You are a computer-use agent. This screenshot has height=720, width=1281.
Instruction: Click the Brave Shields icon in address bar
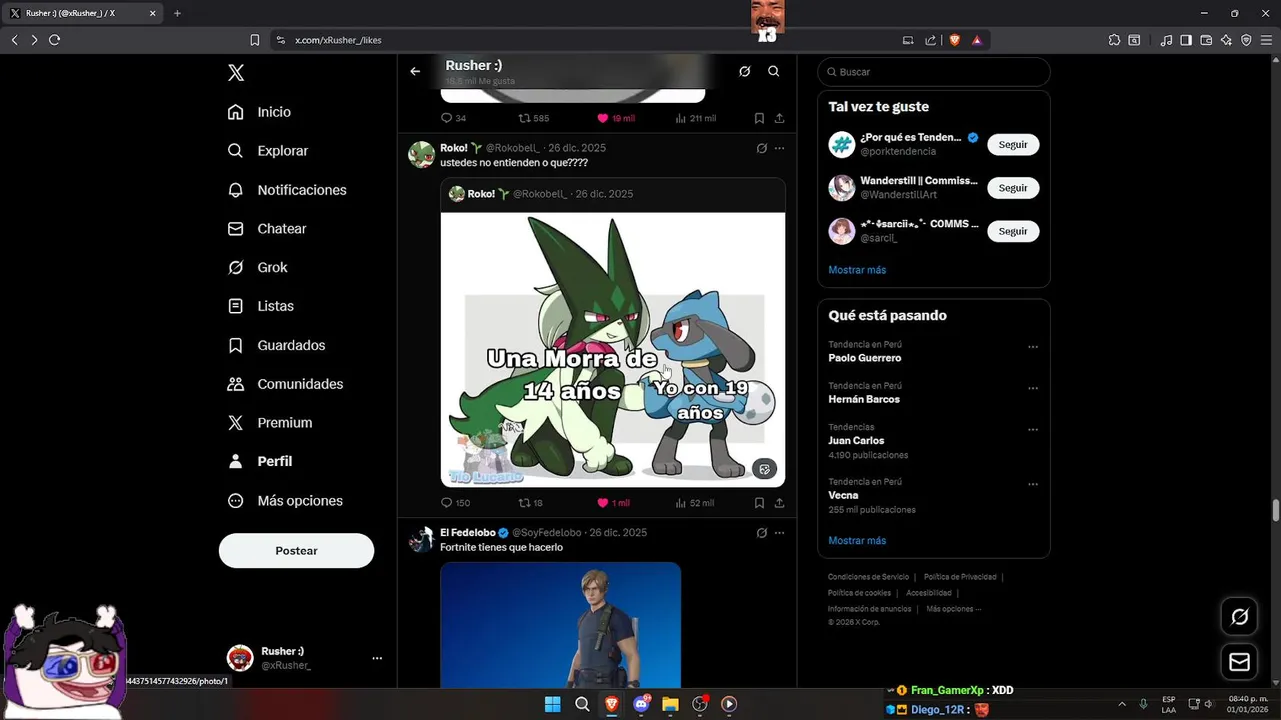coord(954,40)
